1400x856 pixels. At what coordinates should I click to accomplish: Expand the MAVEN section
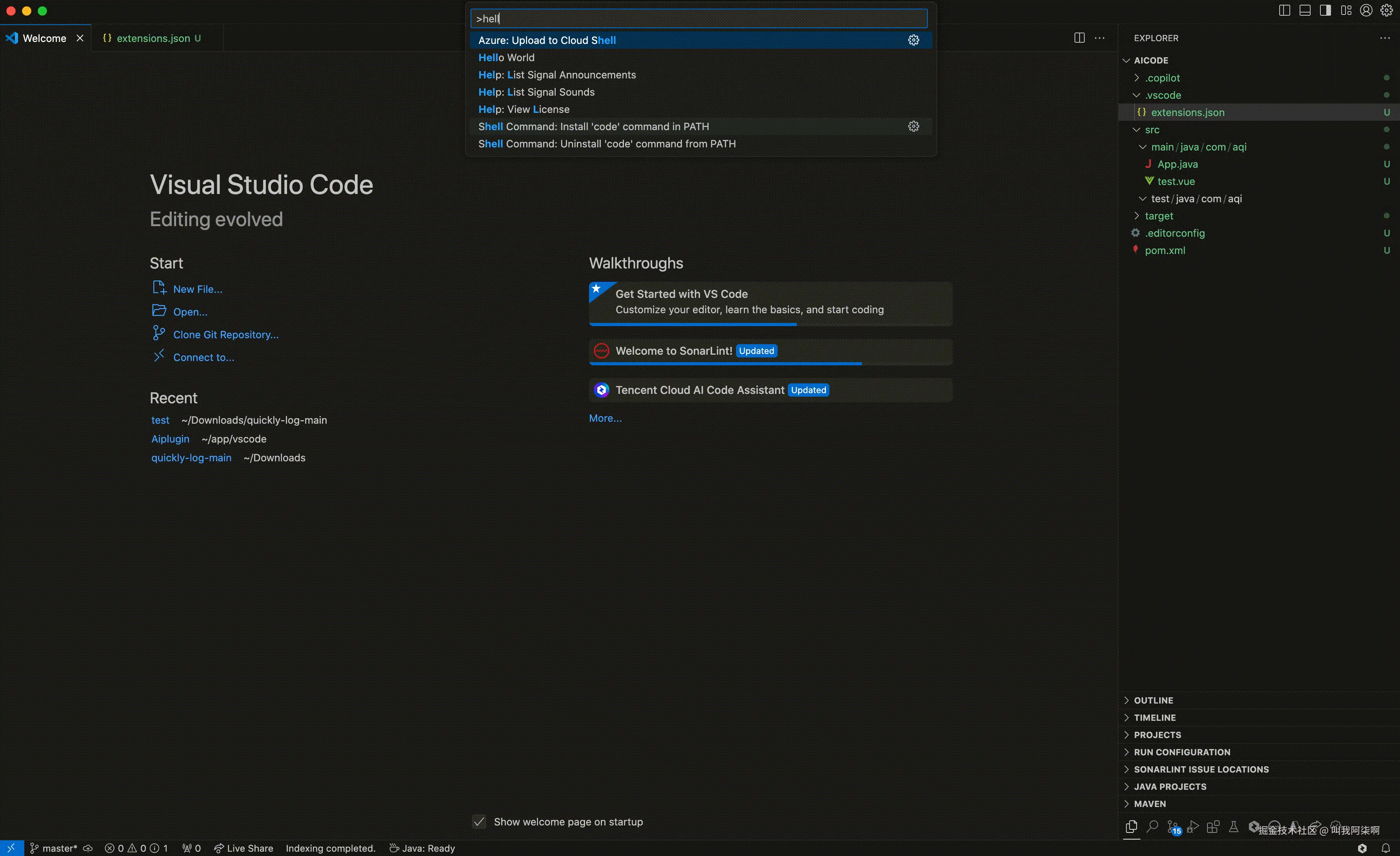[1149, 804]
